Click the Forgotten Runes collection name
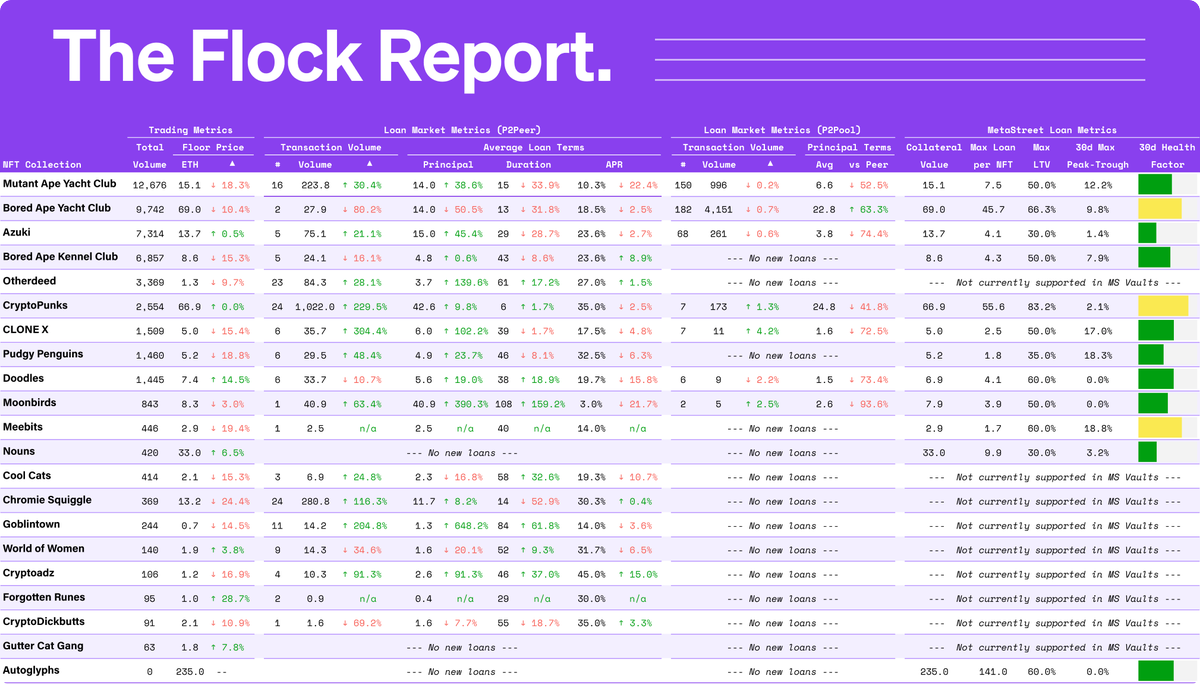This screenshot has height=685, width=1200. point(44,597)
